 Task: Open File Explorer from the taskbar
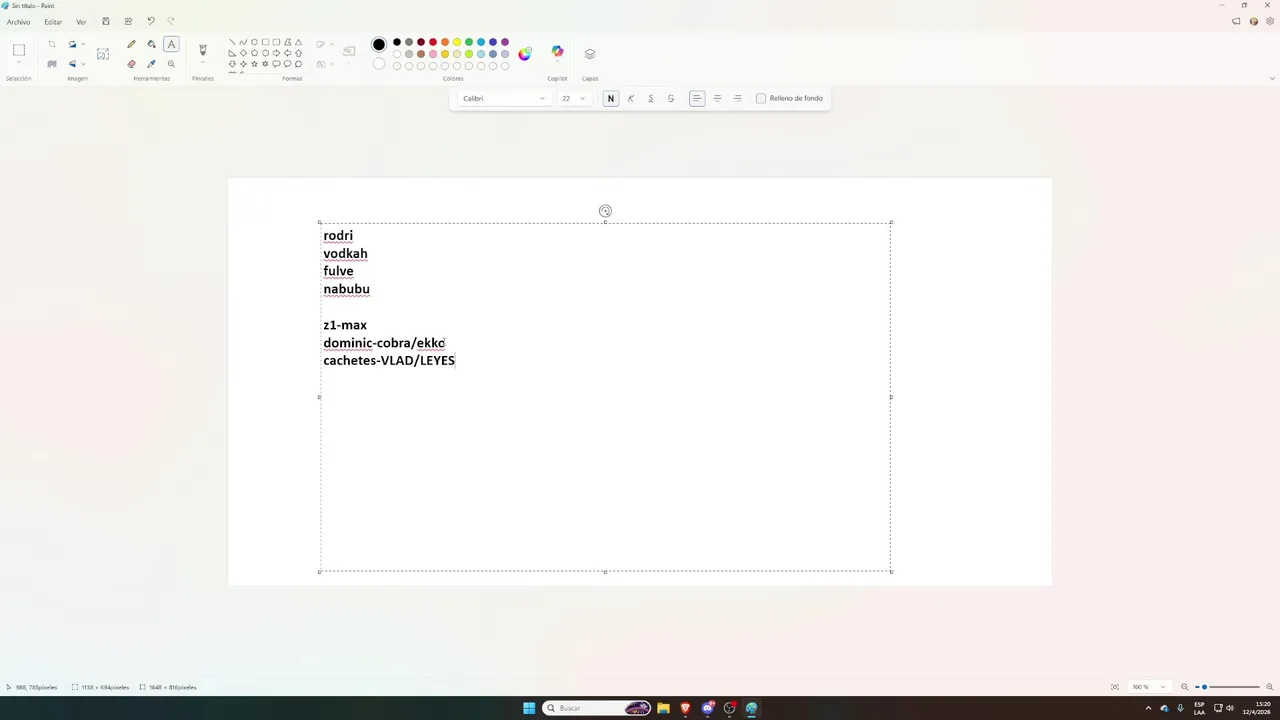coord(663,708)
